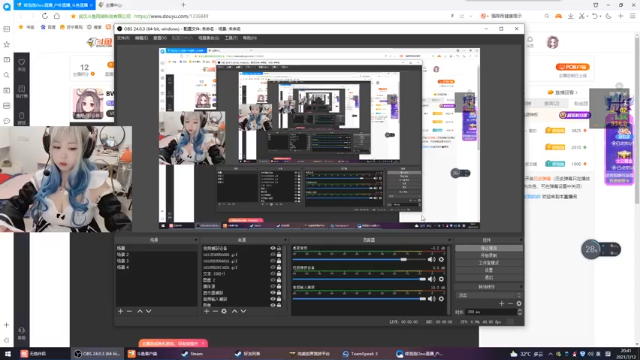The height and width of the screenshot is (360, 640).
Task: Increase transition duration with stepper arrow
Action: pyautogui.click(x=520, y=310)
